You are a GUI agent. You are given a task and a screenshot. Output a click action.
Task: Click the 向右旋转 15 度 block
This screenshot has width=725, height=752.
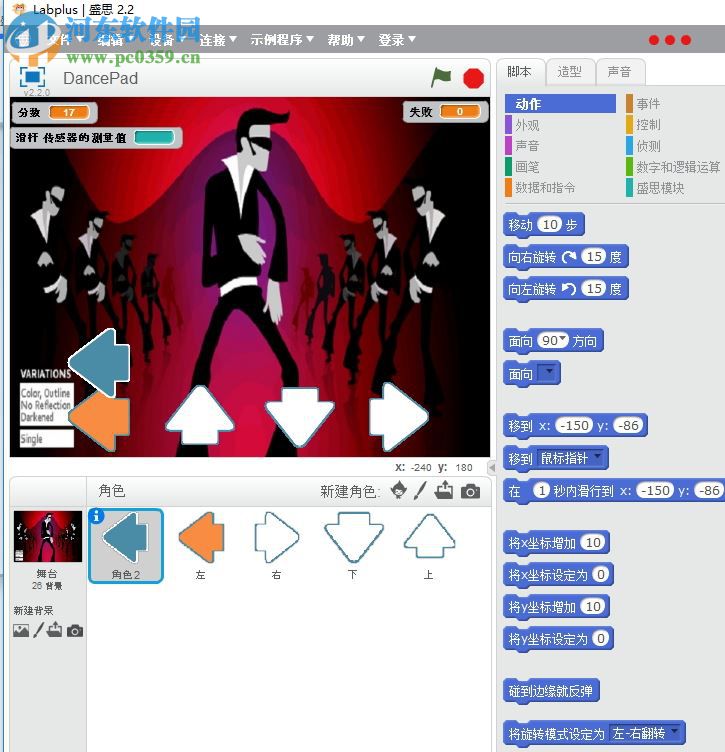(565, 257)
